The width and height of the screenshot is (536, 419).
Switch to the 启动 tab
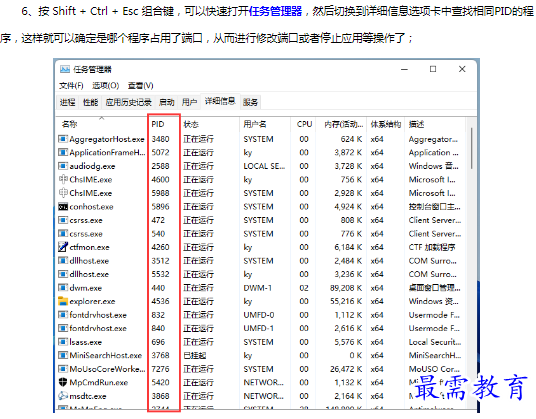166,102
